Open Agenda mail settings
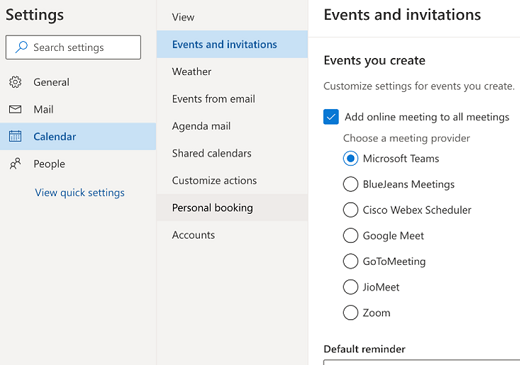The height and width of the screenshot is (365, 520). tap(232, 126)
